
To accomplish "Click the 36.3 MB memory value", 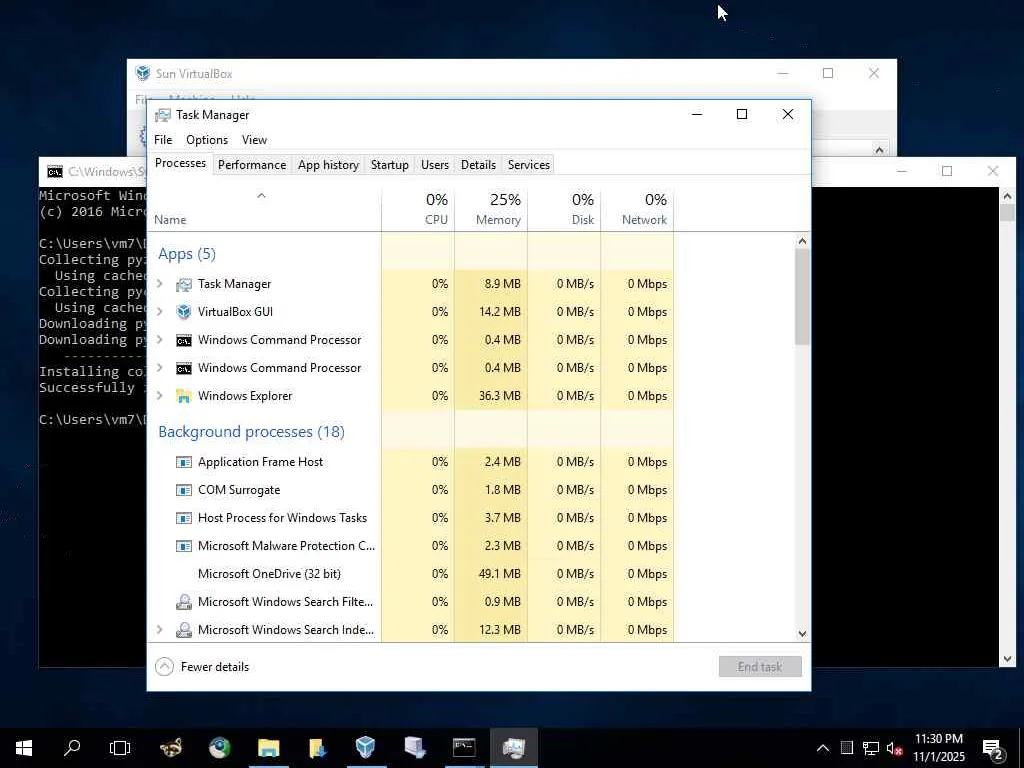I will pyautogui.click(x=500, y=396).
